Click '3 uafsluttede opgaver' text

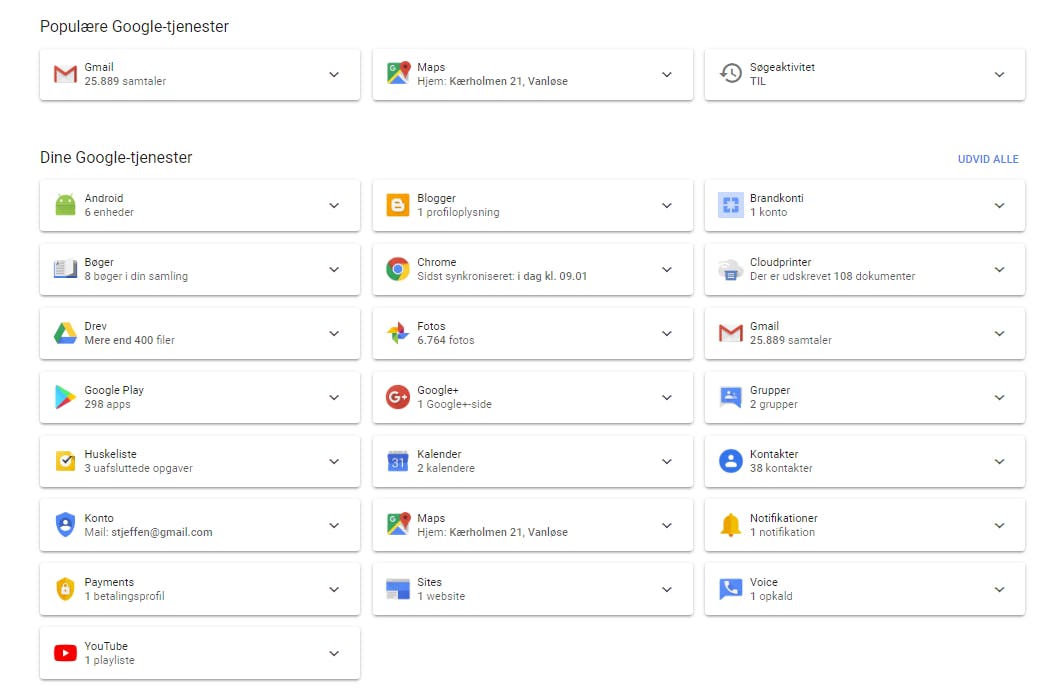pos(138,468)
